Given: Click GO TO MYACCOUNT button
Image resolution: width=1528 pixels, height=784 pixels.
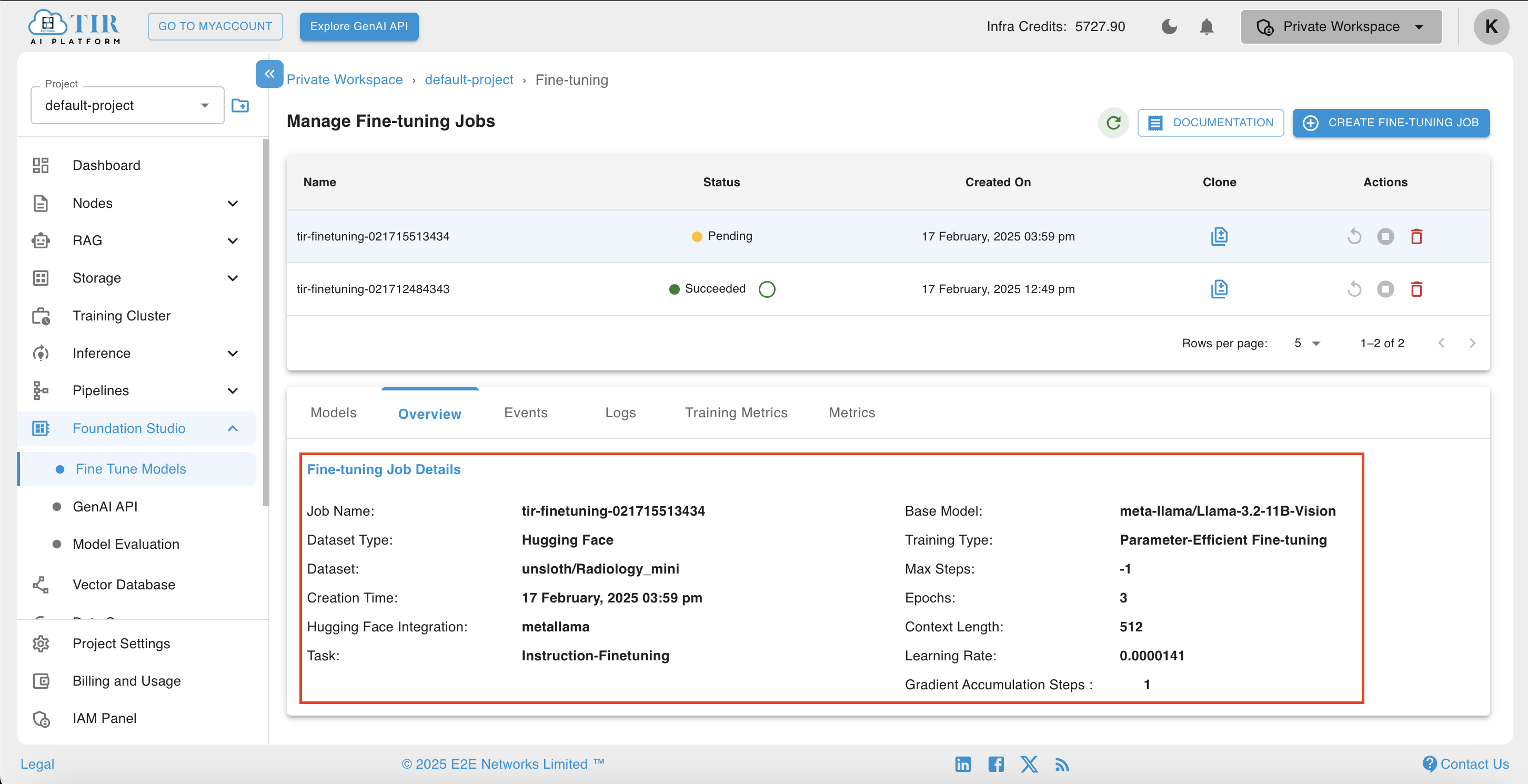Looking at the screenshot, I should [215, 27].
